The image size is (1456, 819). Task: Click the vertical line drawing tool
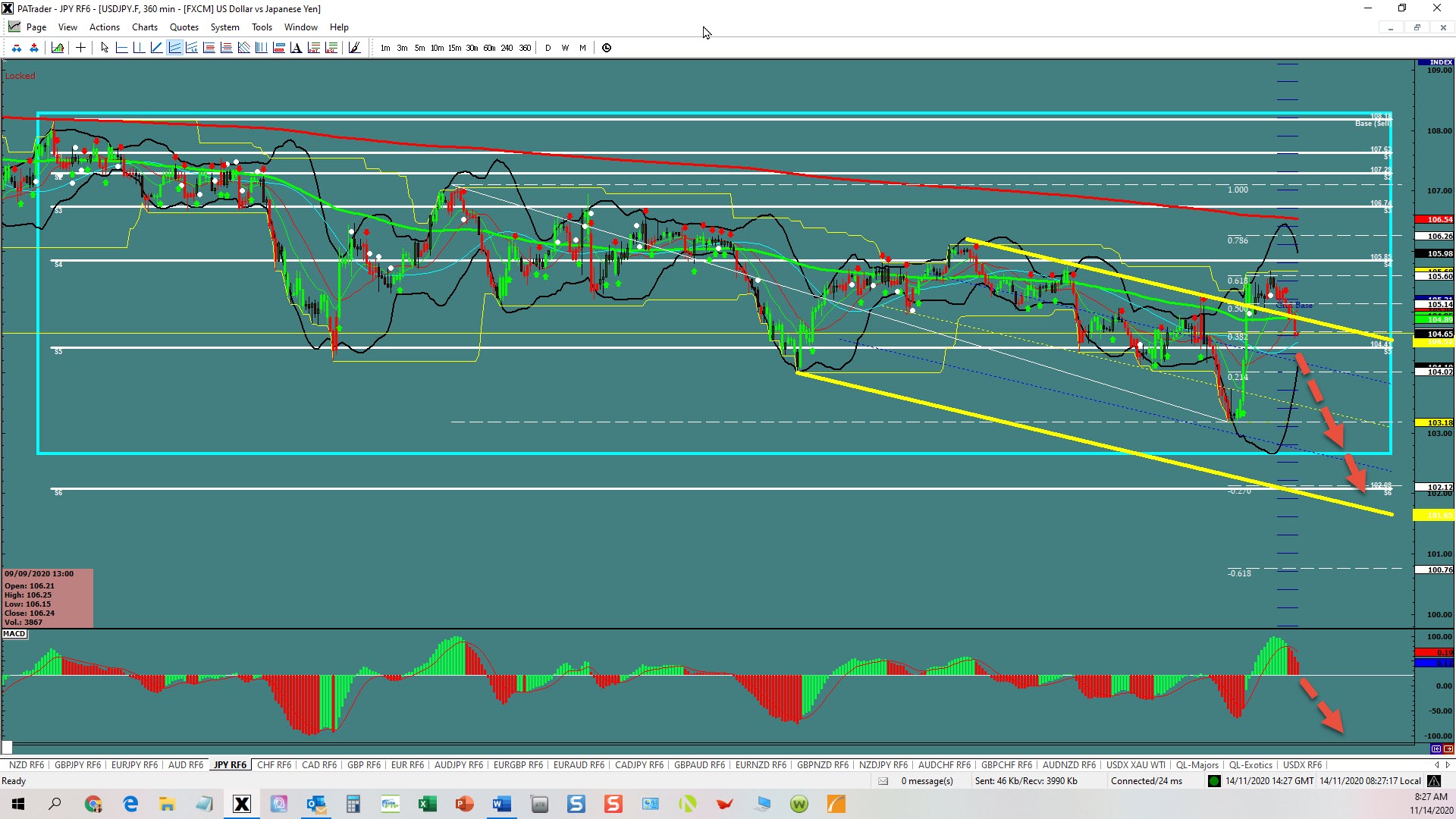point(139,48)
